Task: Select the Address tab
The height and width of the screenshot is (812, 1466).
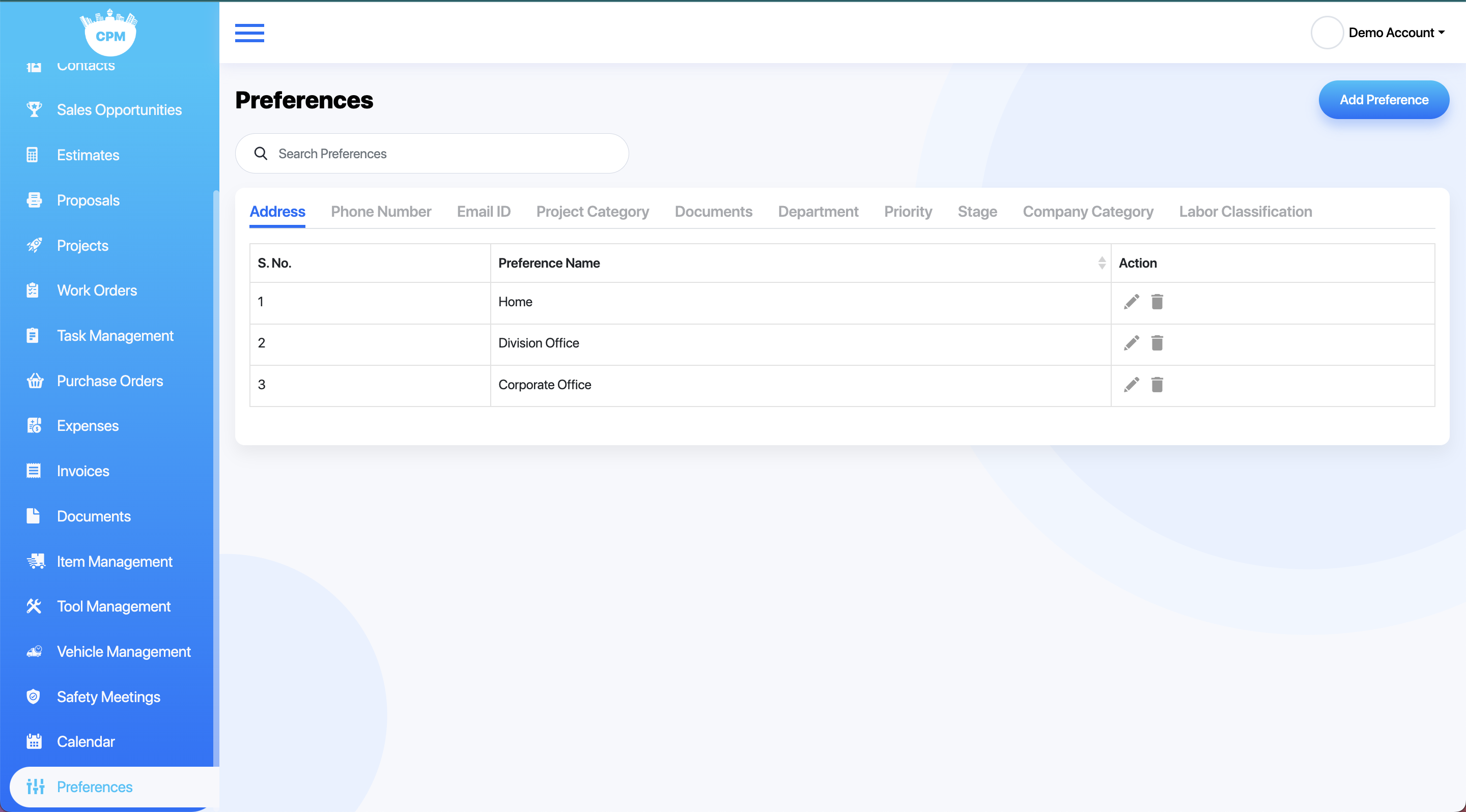Action: tap(277, 212)
